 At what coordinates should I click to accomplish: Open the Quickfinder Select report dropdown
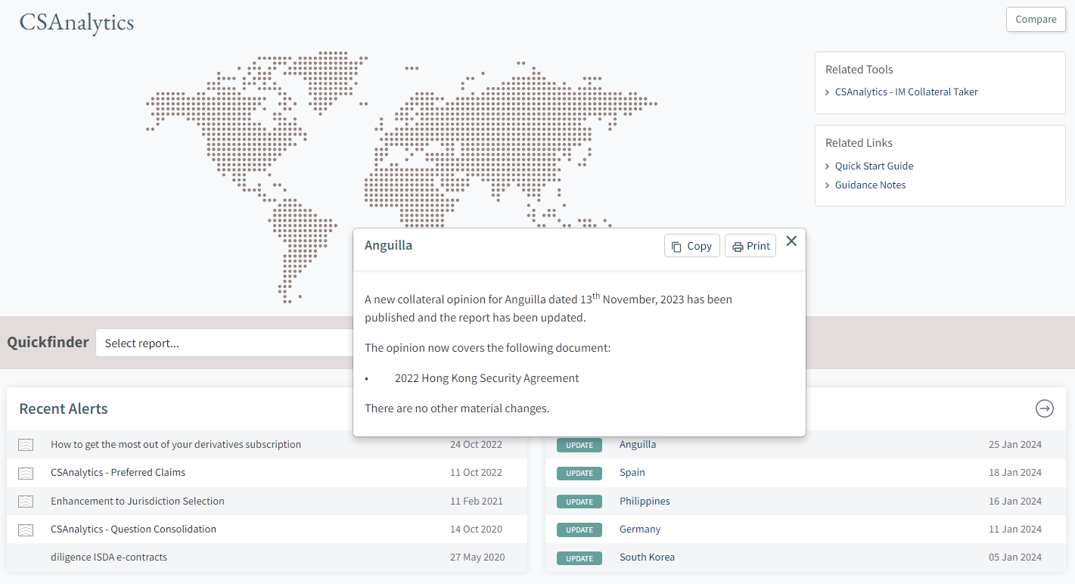(x=224, y=343)
